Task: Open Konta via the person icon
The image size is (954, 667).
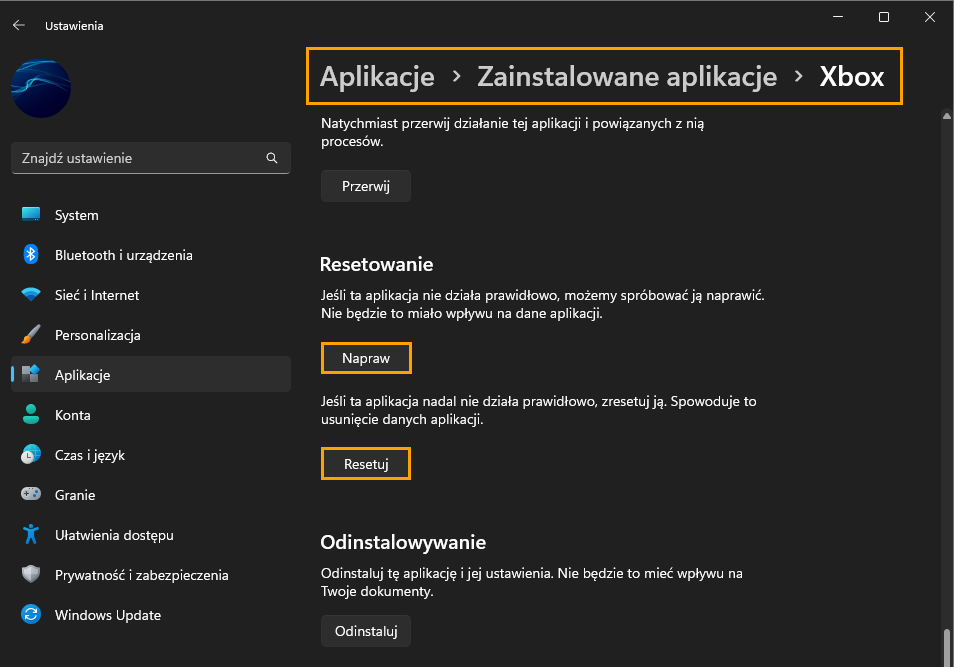Action: [x=31, y=414]
